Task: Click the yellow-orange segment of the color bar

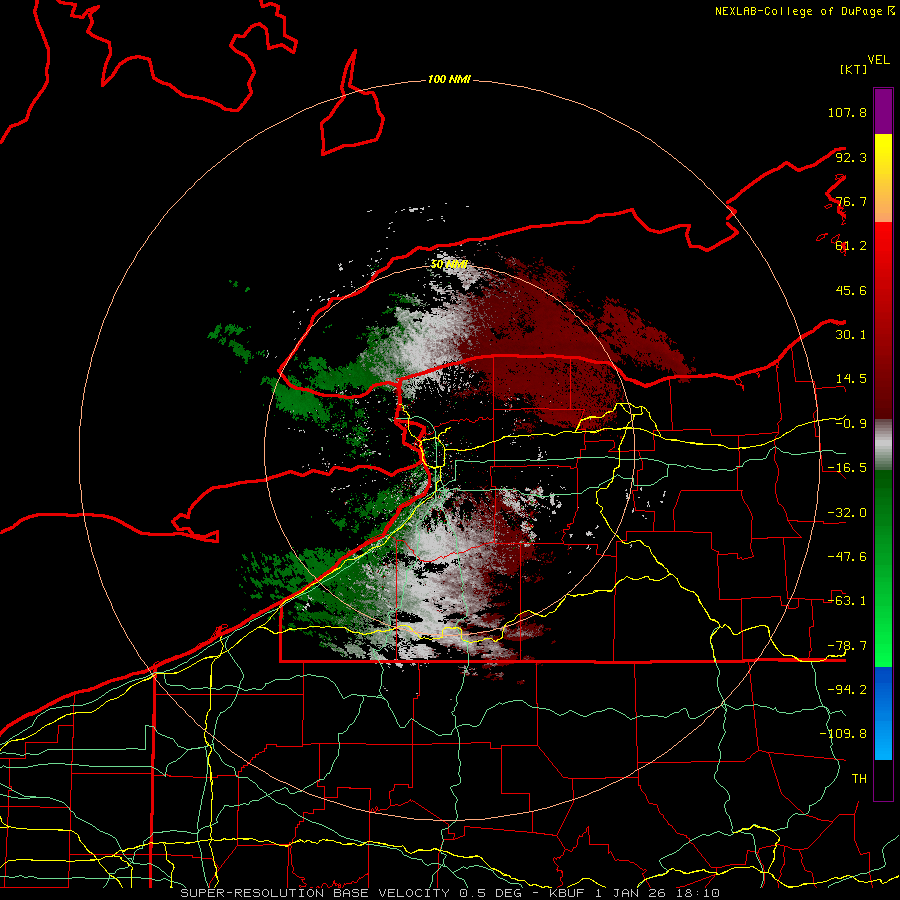Action: pos(883,178)
